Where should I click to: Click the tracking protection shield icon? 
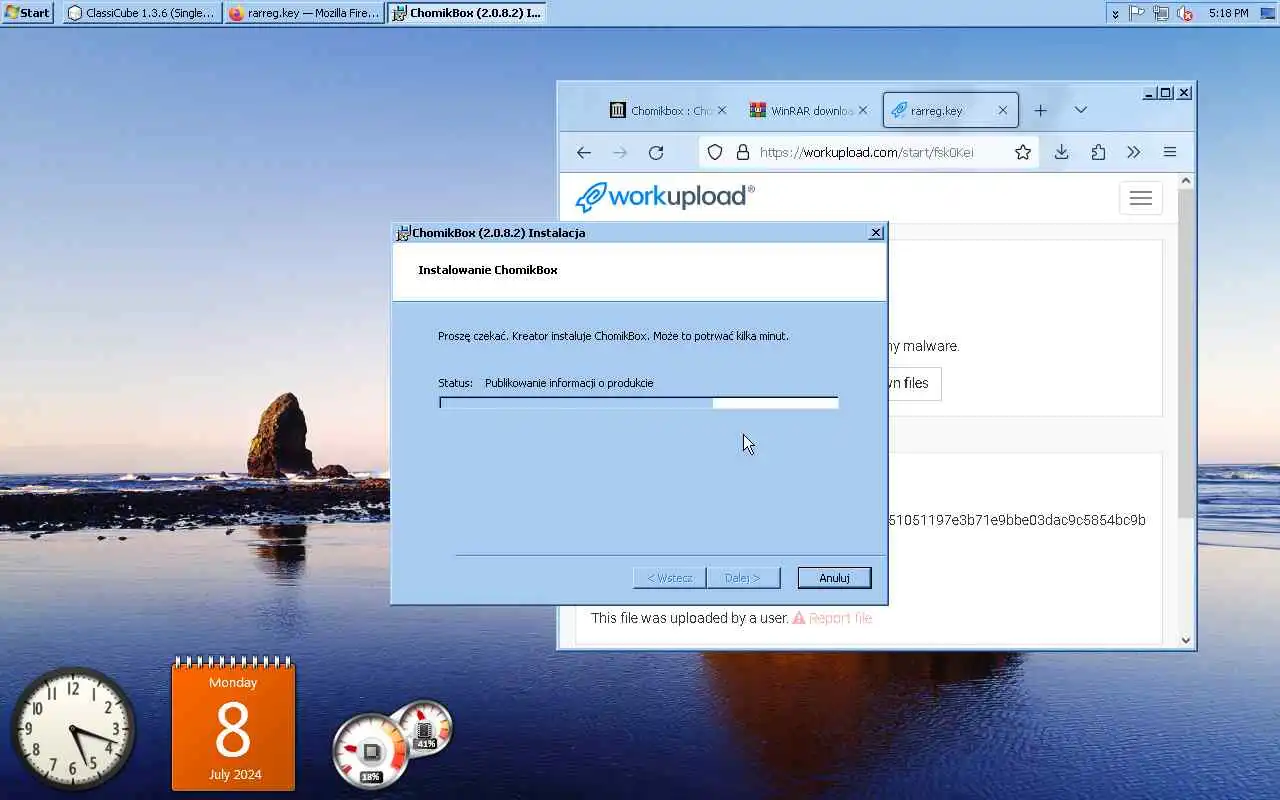click(x=714, y=152)
